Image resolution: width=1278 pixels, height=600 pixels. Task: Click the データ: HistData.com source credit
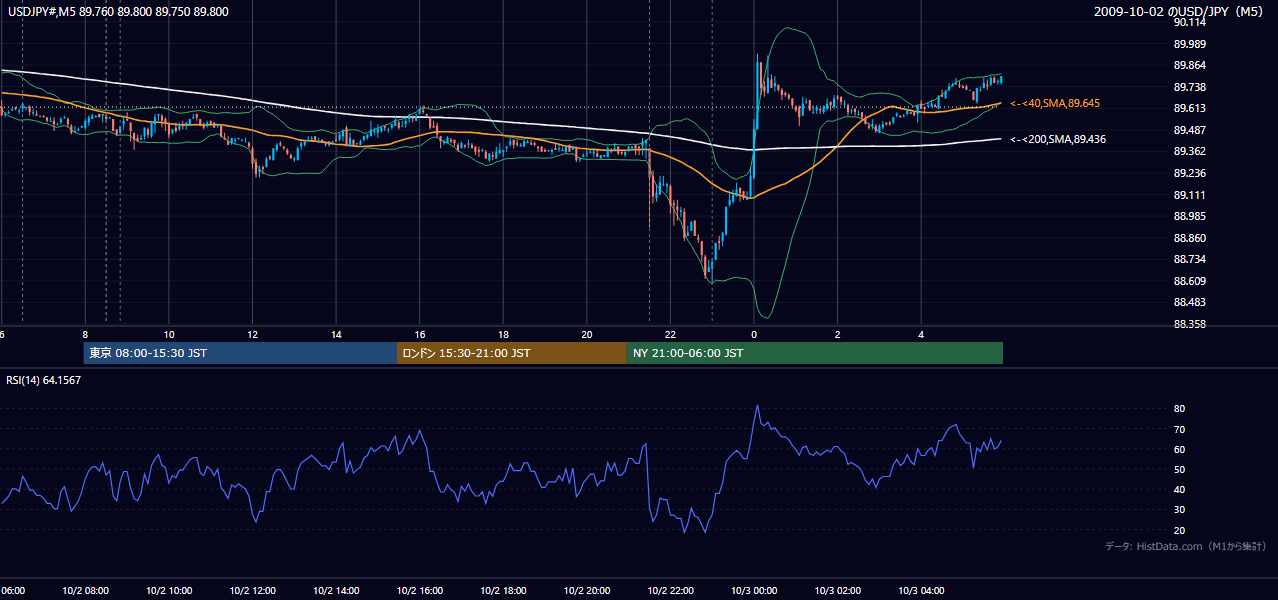click(x=1186, y=546)
